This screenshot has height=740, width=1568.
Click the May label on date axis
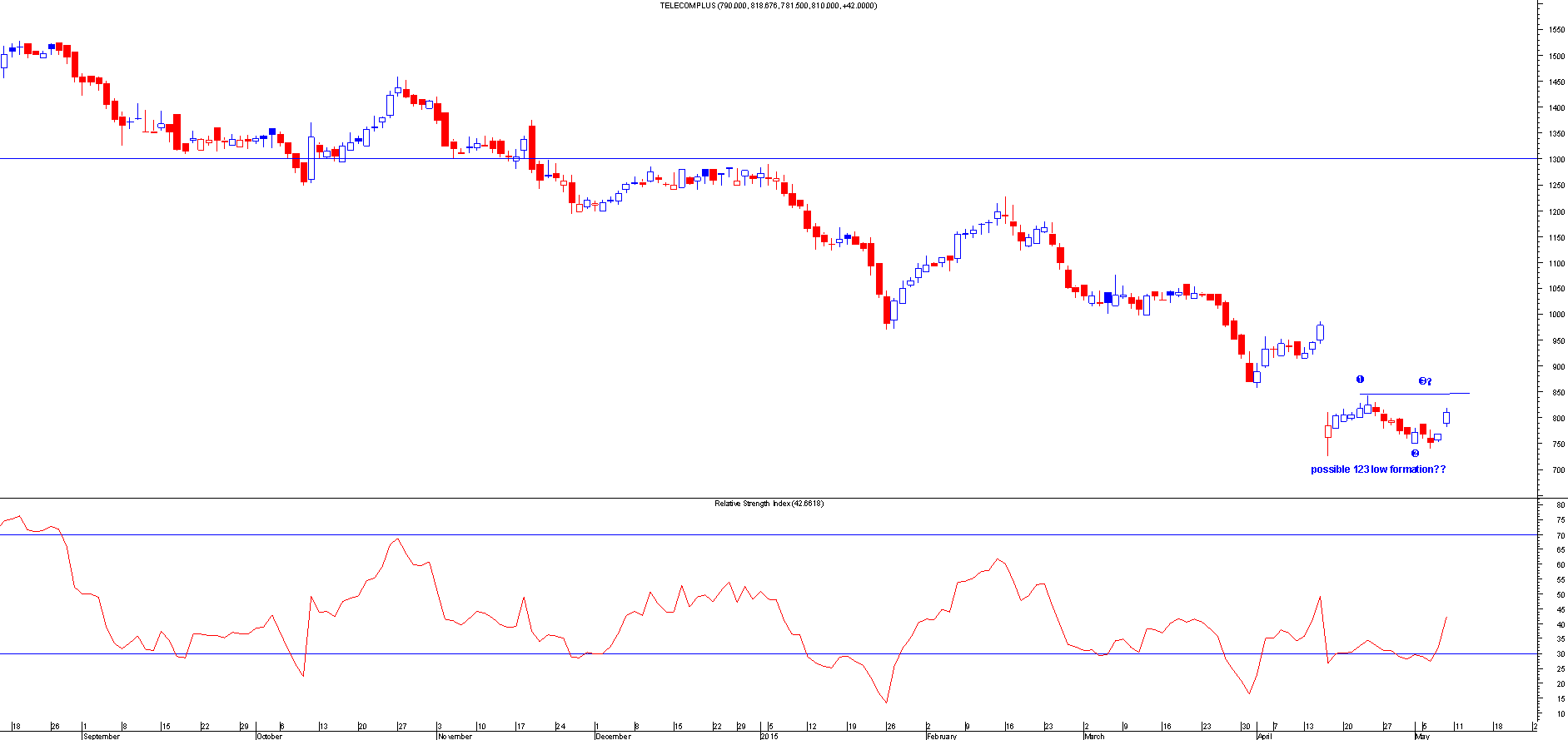coord(1422,736)
